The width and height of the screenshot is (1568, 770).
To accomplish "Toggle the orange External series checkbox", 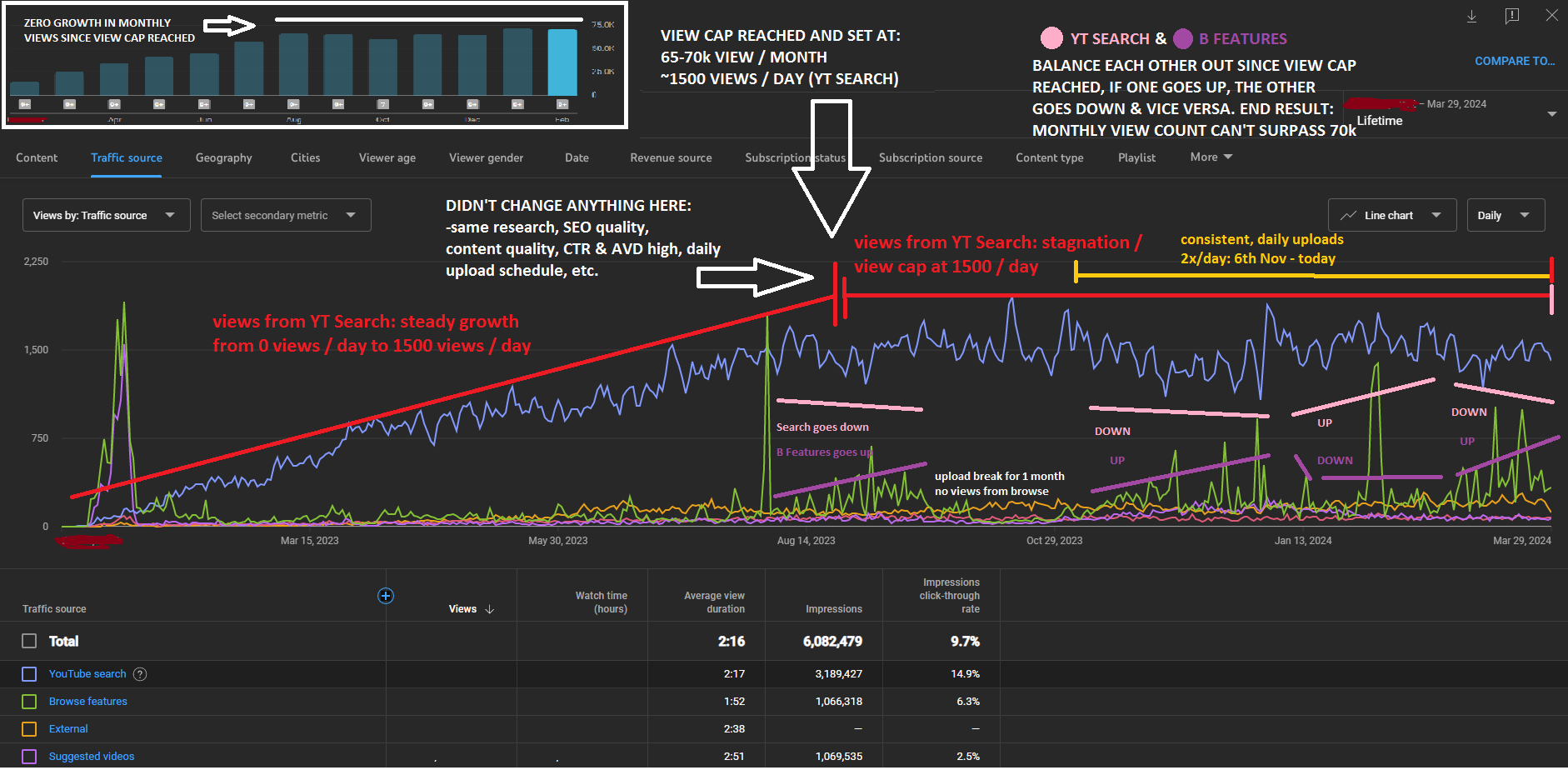I will click(x=29, y=729).
